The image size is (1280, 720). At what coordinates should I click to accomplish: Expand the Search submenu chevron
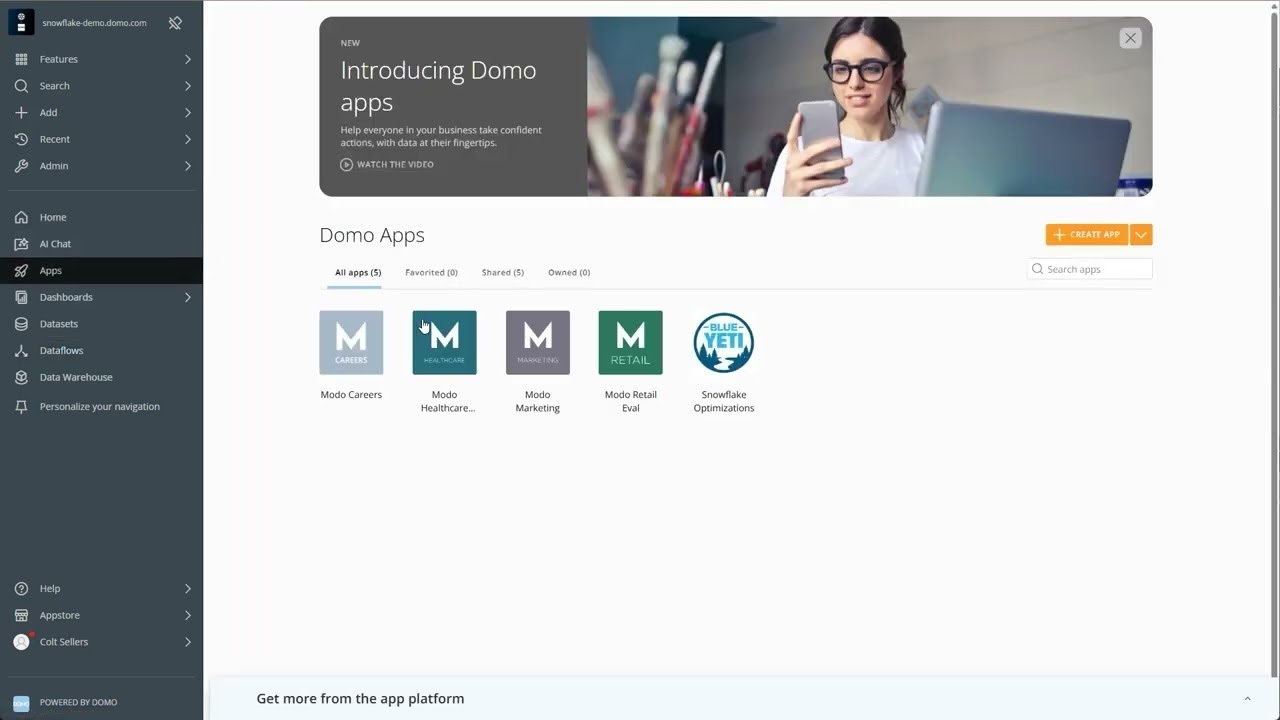188,86
